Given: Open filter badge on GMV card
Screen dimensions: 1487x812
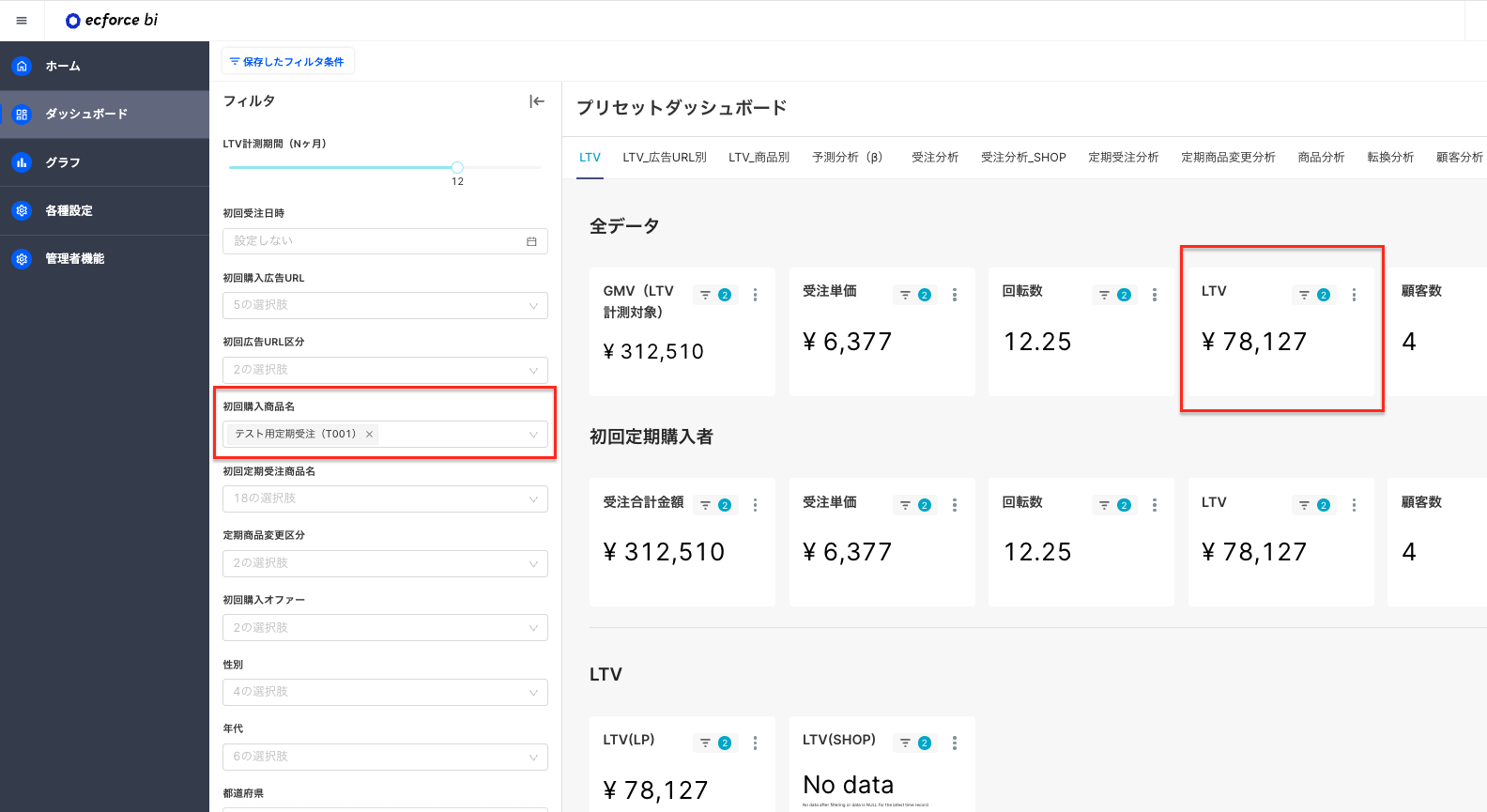Looking at the screenshot, I should 715,295.
